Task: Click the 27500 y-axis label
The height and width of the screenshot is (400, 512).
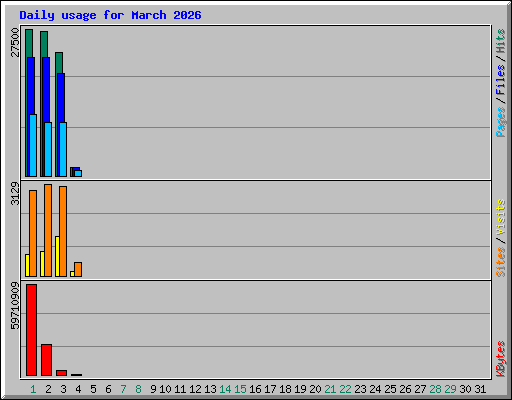Action: coord(15,42)
